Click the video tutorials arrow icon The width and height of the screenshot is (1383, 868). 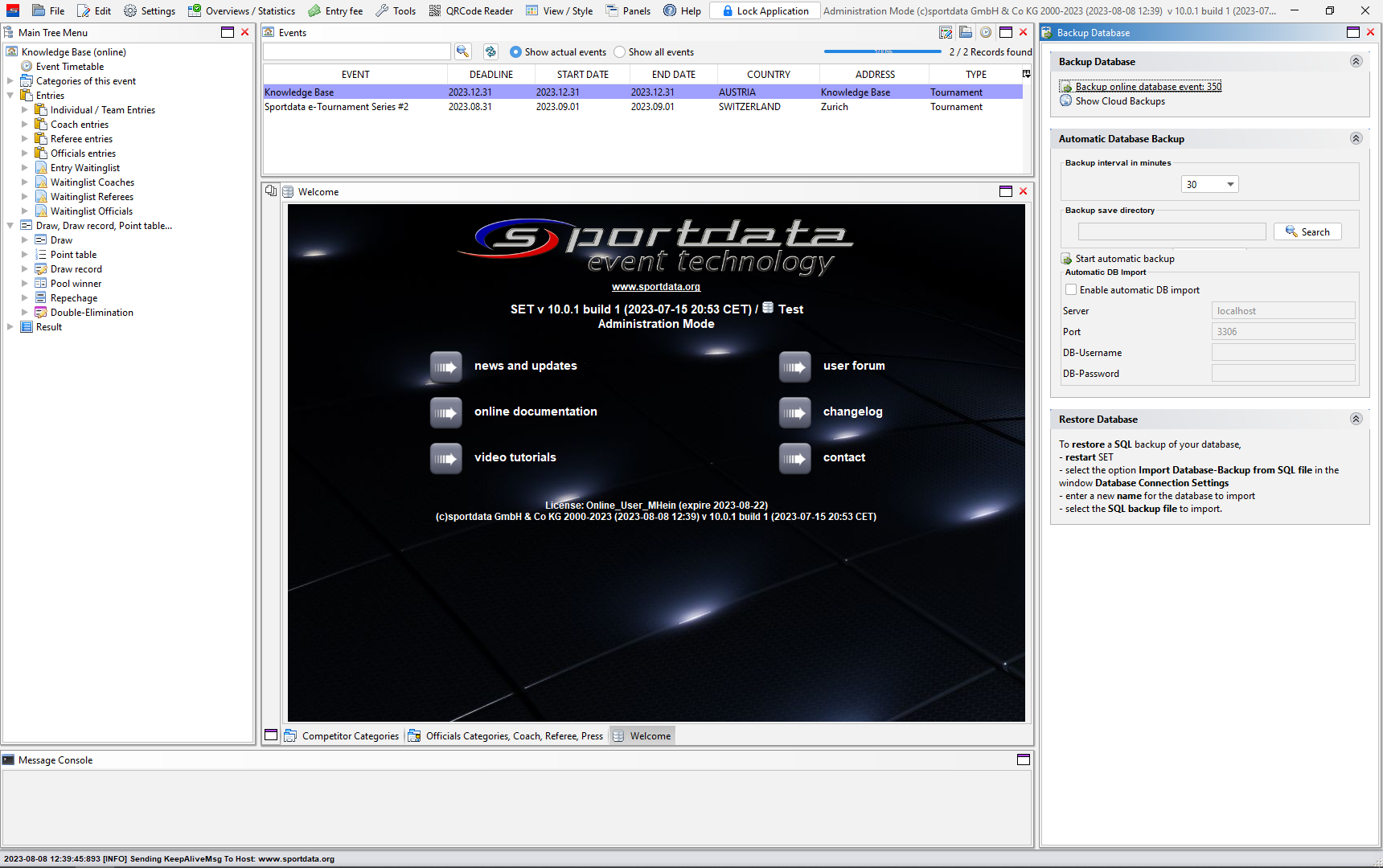(x=445, y=459)
